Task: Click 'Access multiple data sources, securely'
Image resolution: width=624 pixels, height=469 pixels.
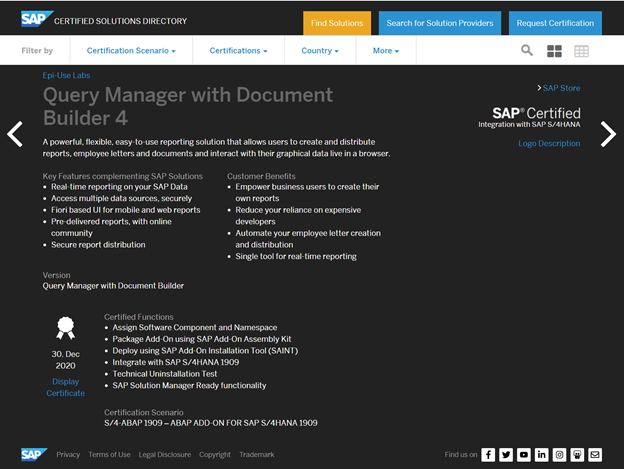Action: pos(121,198)
